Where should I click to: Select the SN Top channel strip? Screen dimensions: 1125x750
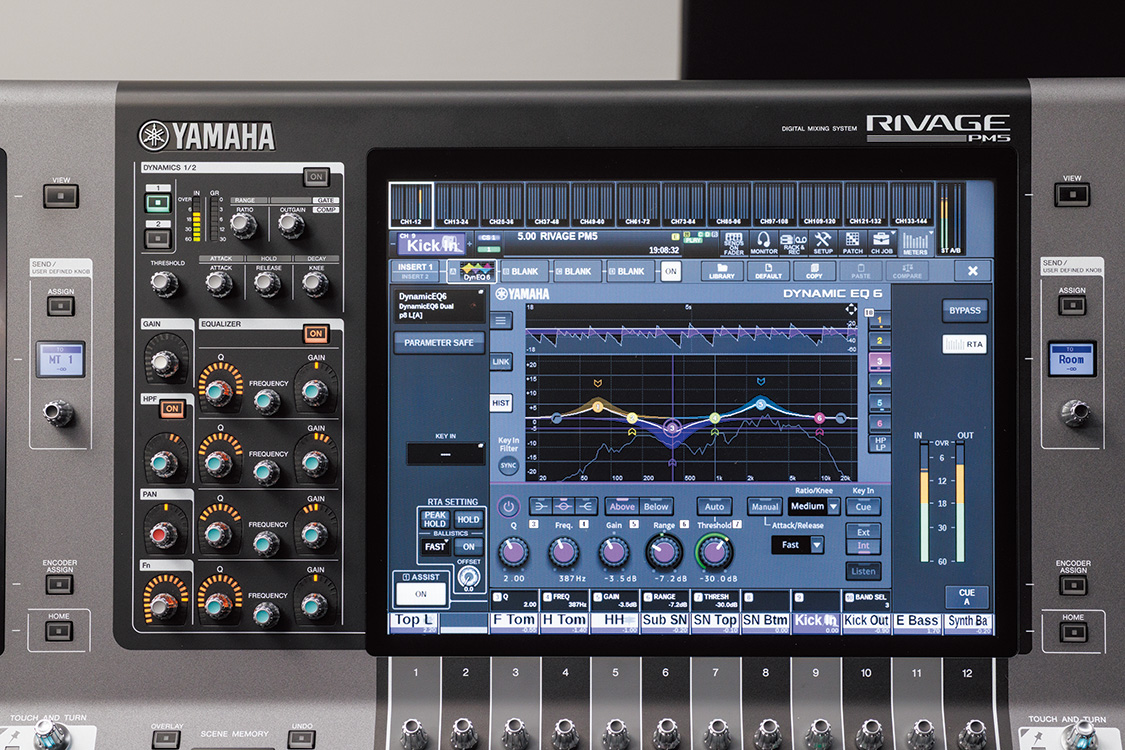(x=715, y=623)
